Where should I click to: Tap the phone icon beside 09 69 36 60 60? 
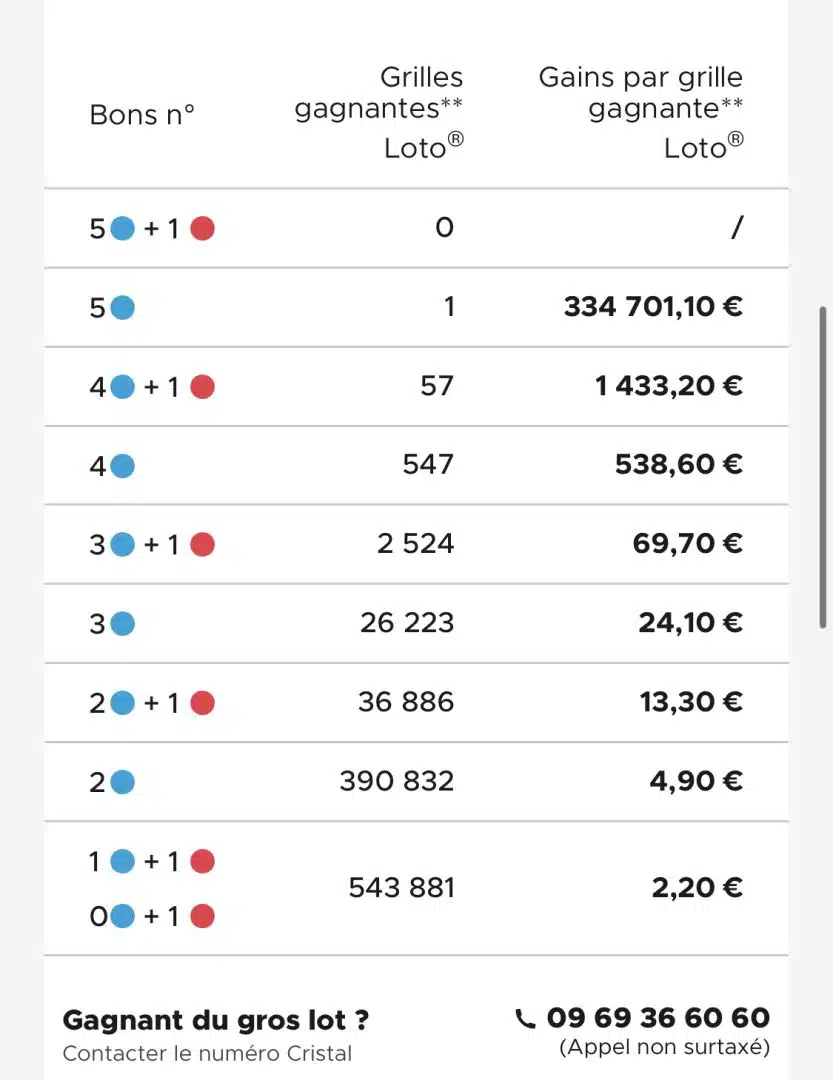point(525,1019)
